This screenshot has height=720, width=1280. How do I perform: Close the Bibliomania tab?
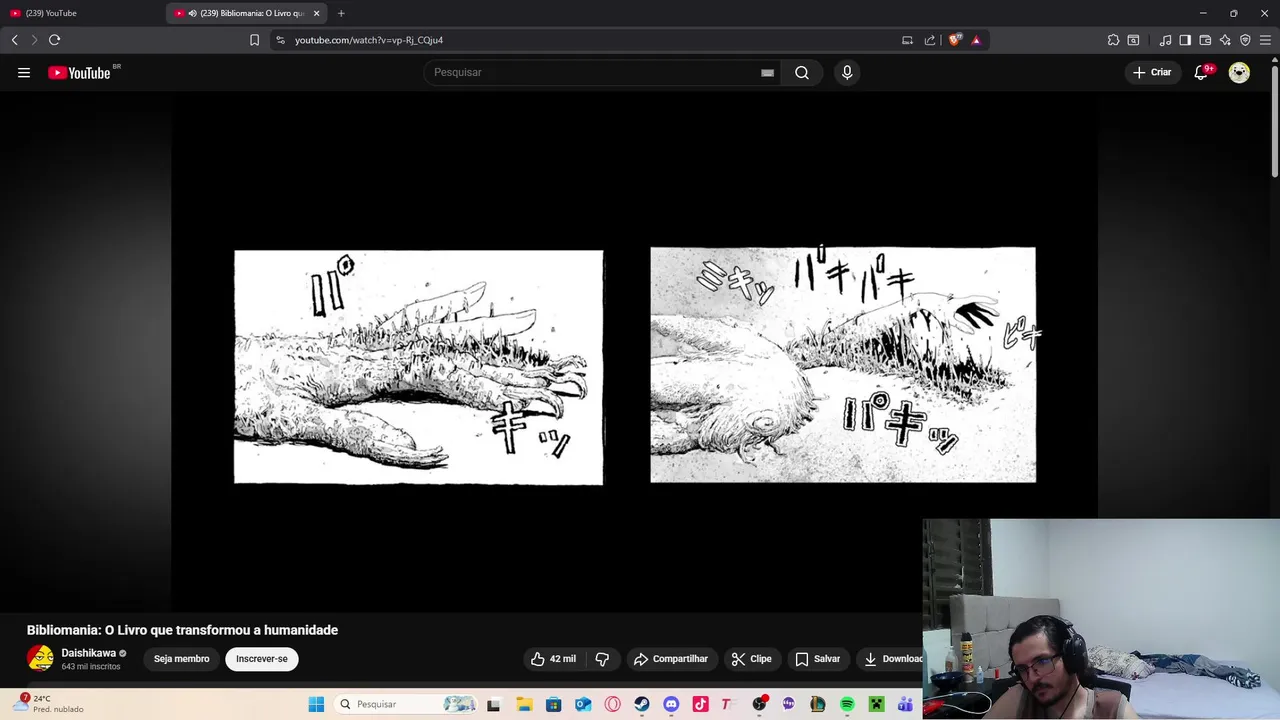point(317,13)
